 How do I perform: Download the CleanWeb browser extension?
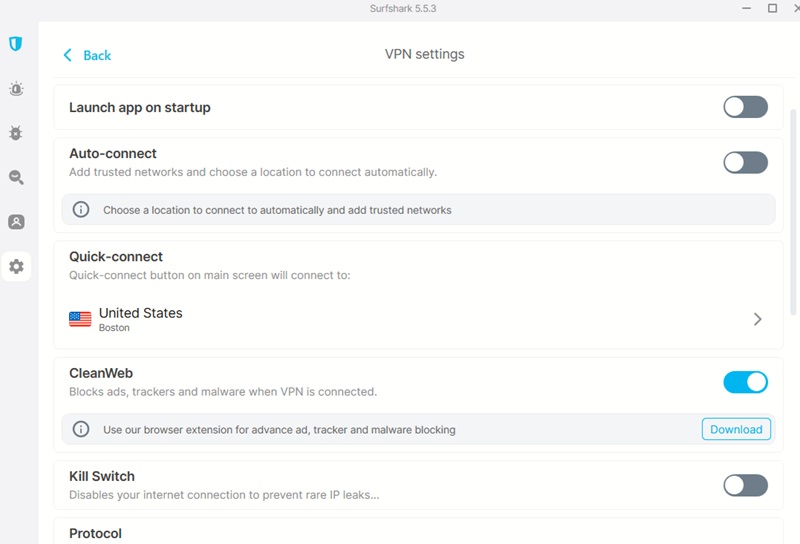[736, 429]
